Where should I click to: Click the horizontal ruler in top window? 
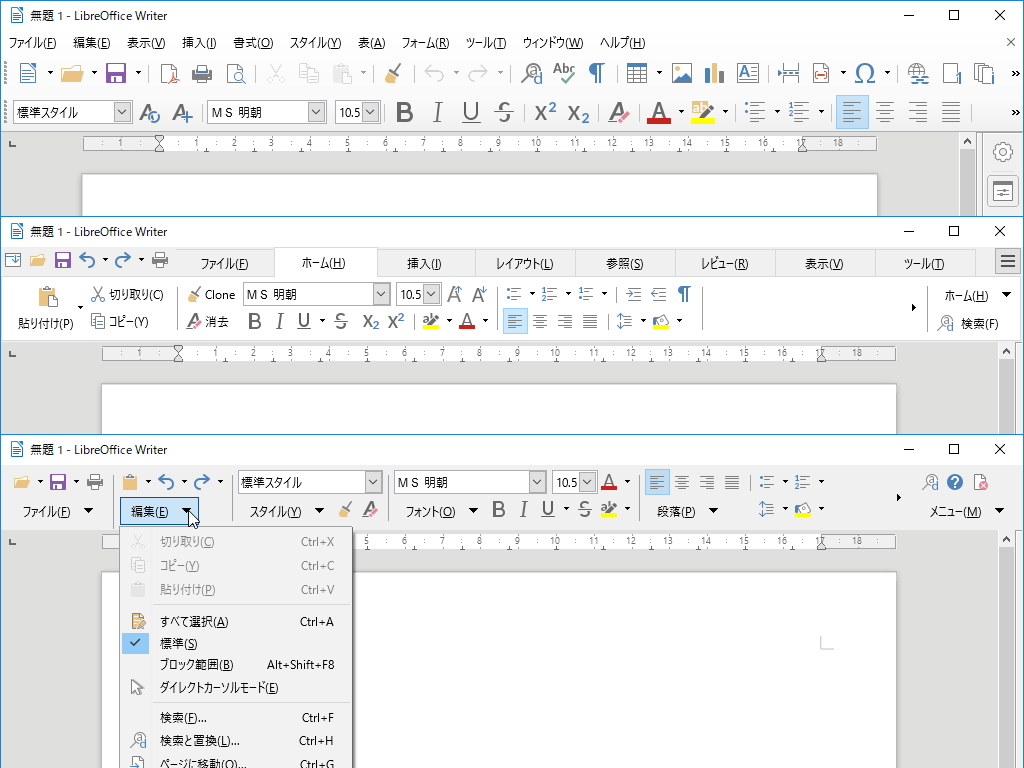(x=479, y=143)
